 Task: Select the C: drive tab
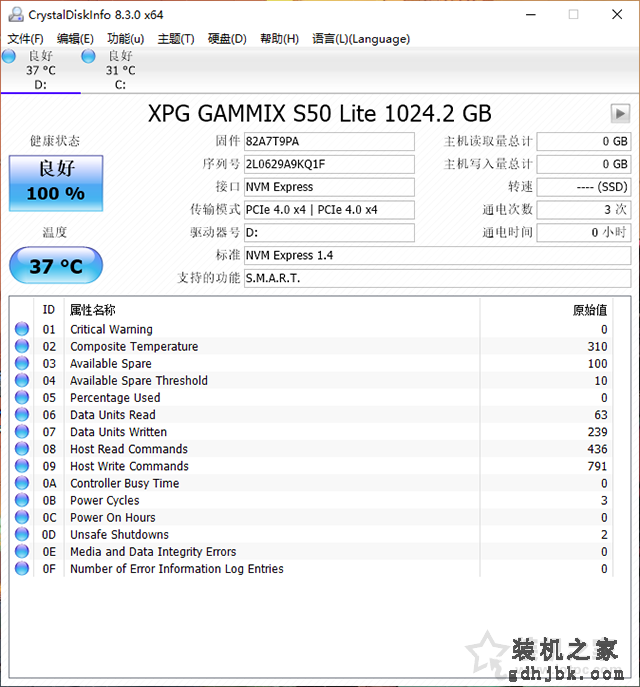(x=120, y=70)
